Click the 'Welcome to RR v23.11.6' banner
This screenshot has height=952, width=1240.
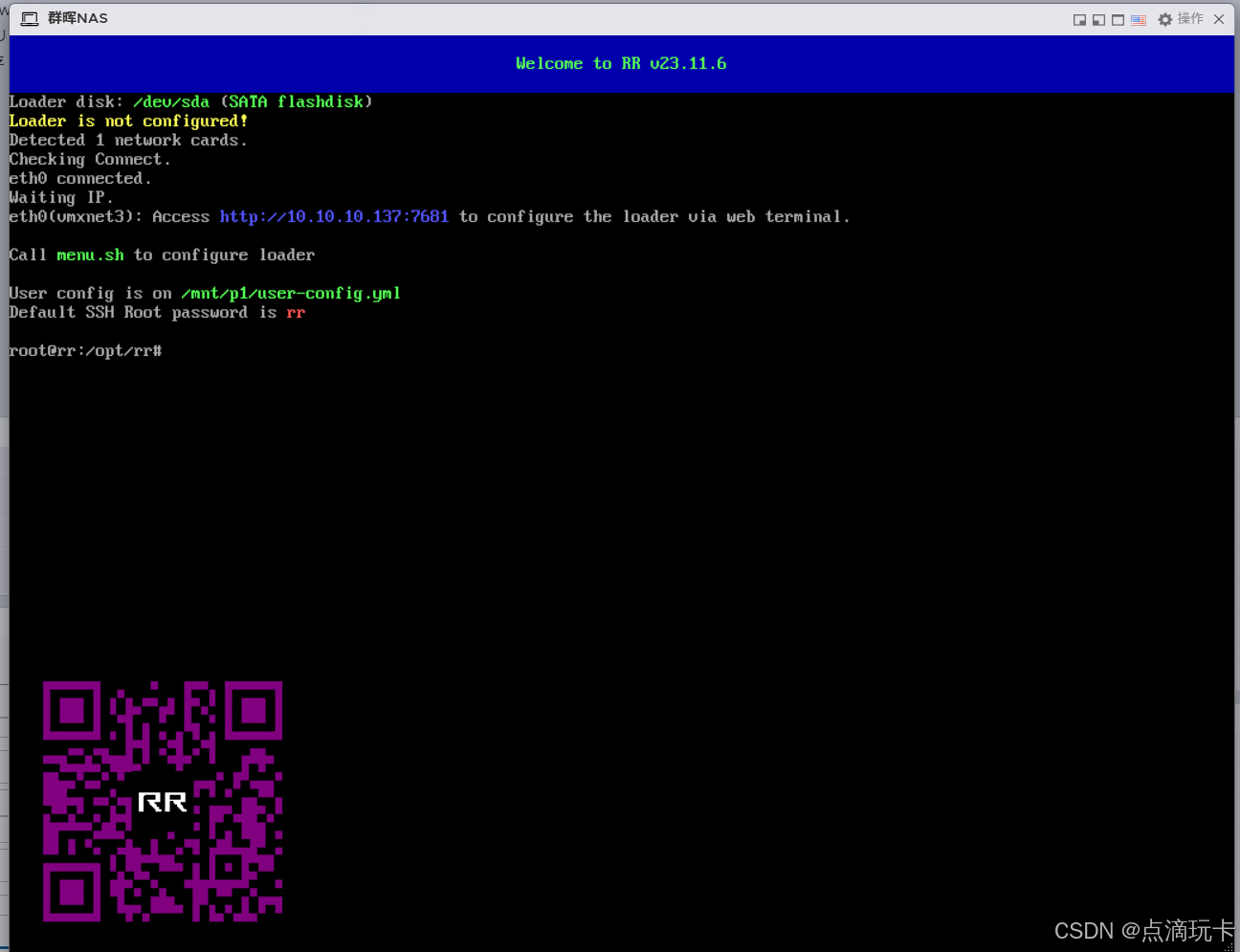tap(621, 64)
